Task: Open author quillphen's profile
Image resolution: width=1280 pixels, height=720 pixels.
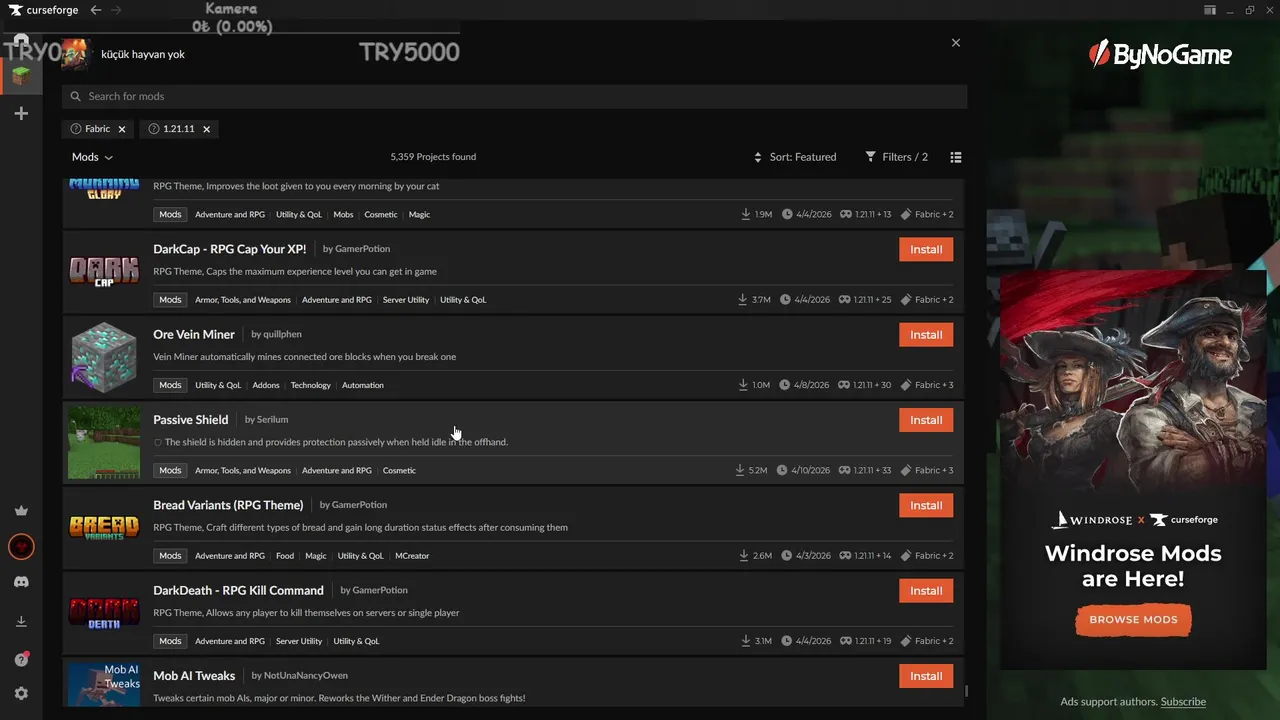Action: click(x=282, y=334)
